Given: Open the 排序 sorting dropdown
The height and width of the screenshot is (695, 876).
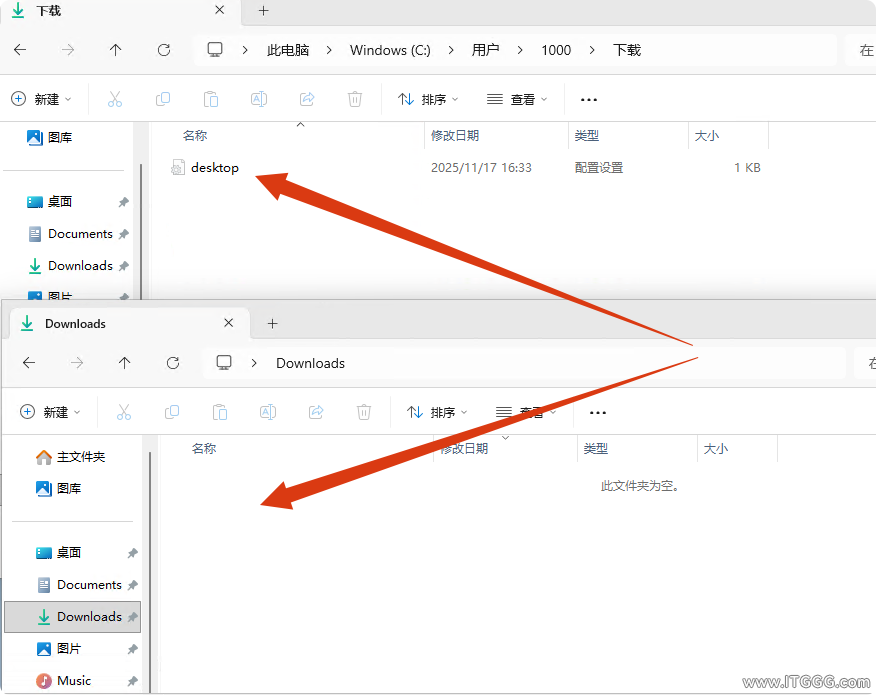Looking at the screenshot, I should [x=428, y=99].
